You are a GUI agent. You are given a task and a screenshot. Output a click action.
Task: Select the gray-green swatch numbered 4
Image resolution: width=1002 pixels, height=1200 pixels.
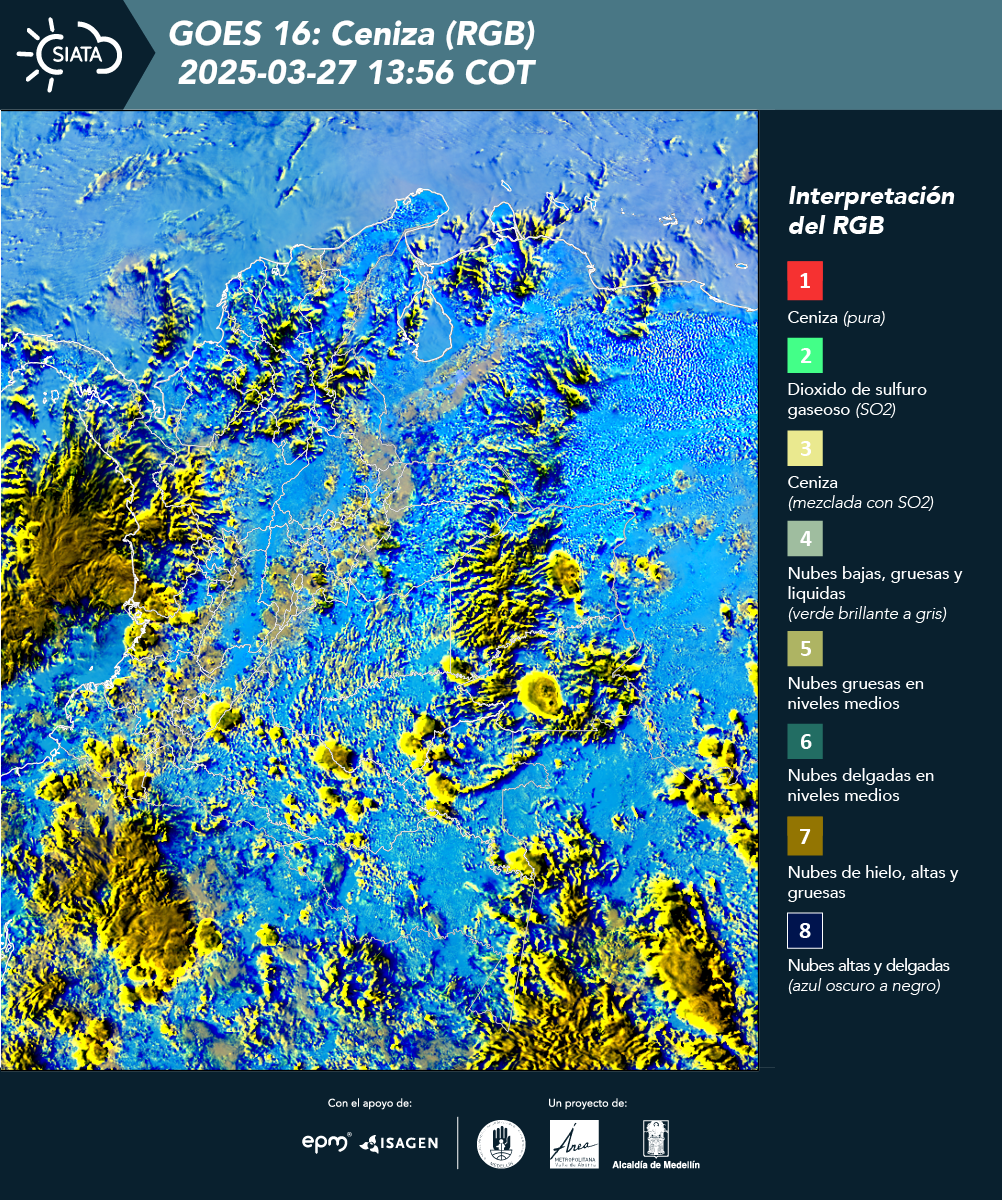(x=805, y=538)
